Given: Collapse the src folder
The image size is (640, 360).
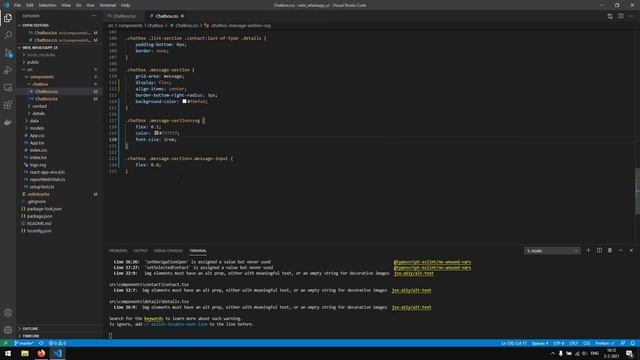Looking at the screenshot, I should (30, 69).
